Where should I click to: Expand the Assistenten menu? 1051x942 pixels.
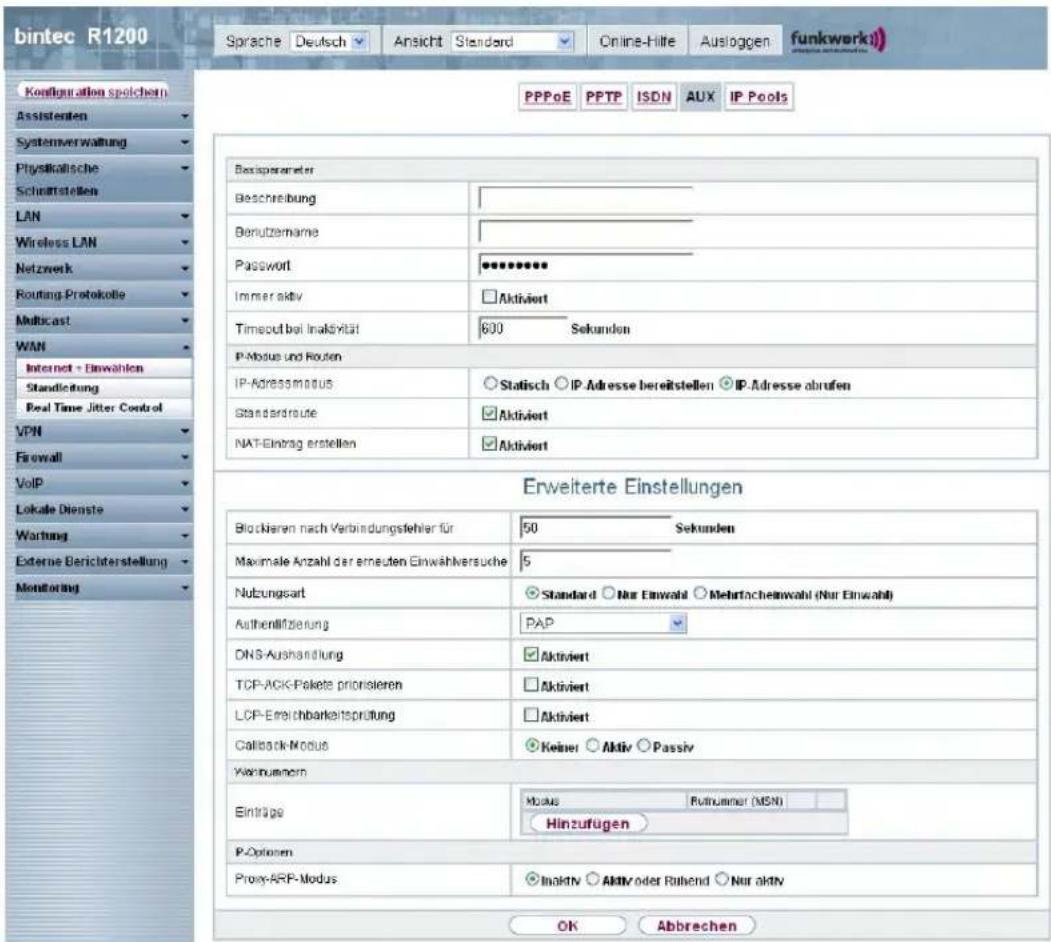coord(99,117)
